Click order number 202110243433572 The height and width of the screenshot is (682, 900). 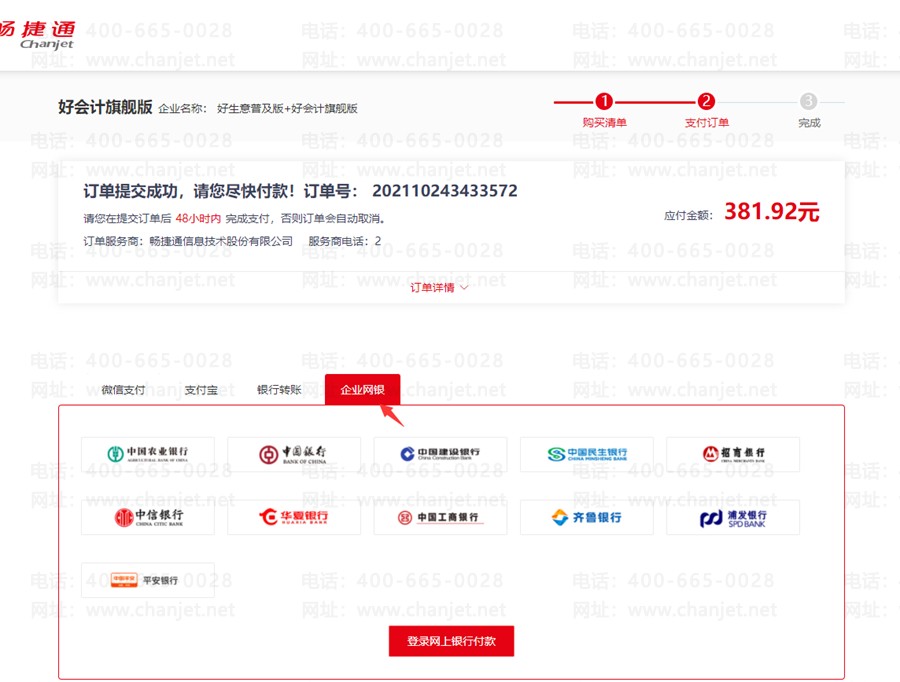point(445,191)
